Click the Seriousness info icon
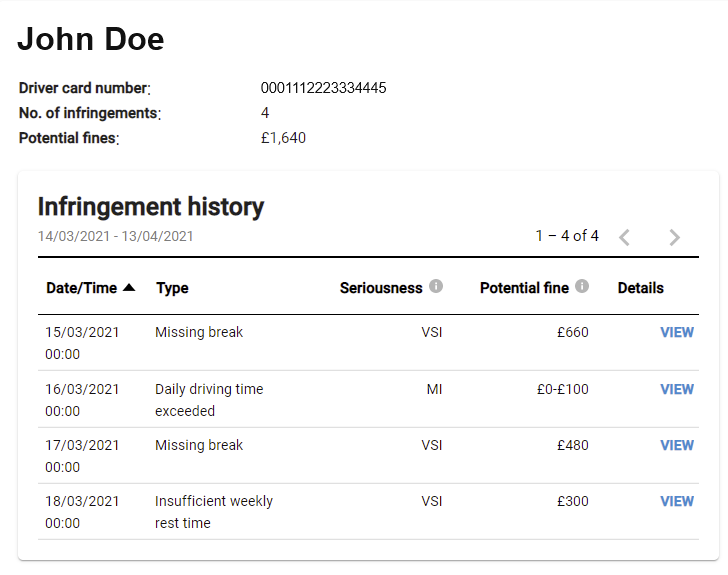 point(436,286)
